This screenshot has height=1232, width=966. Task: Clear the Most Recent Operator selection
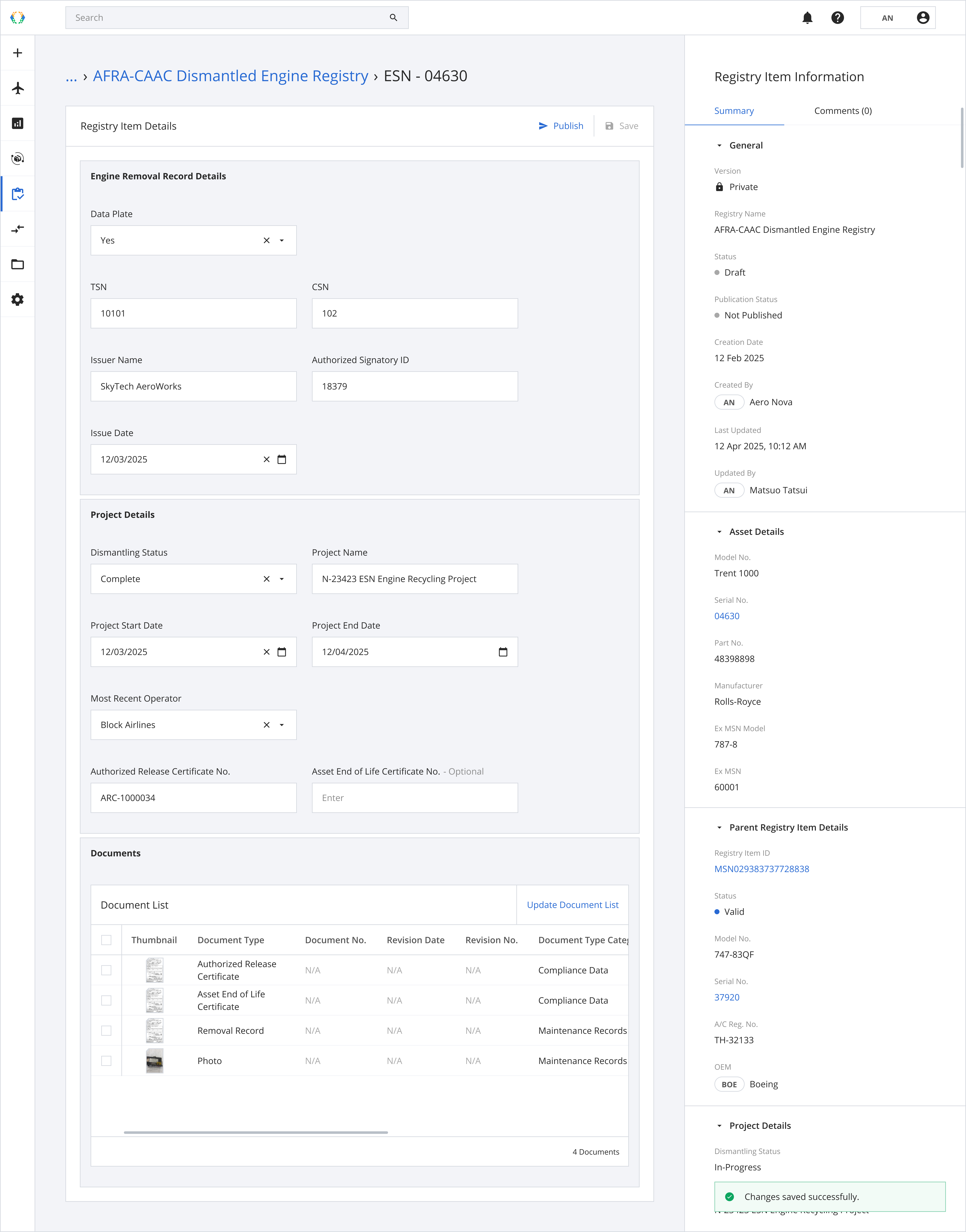coord(266,725)
